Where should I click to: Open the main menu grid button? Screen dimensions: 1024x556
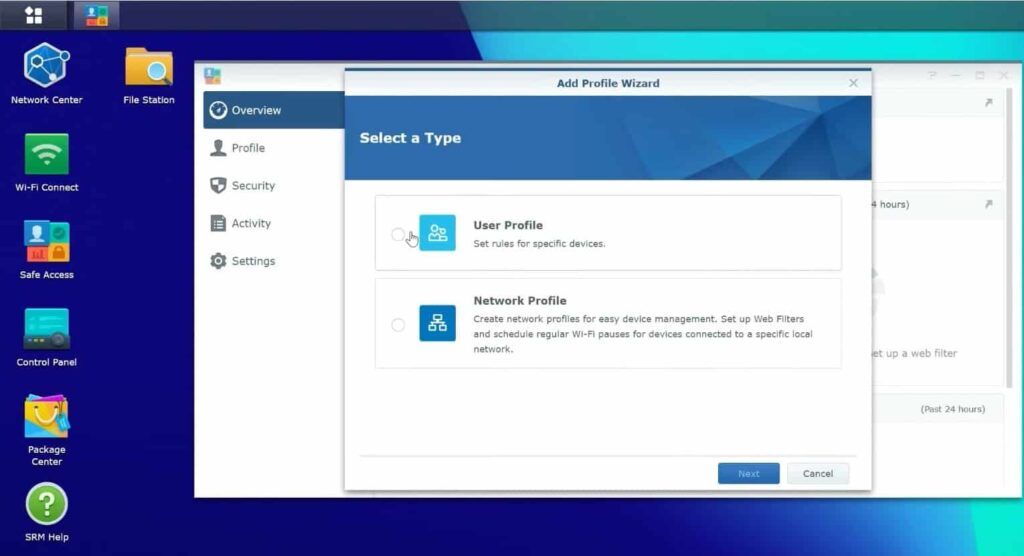(x=33, y=15)
